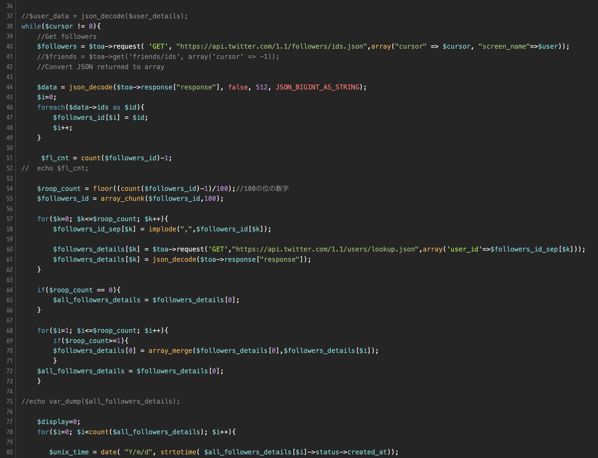Click the '//Convert JSON returned to array' comment
The width and height of the screenshot is (598, 458).
tap(101, 67)
